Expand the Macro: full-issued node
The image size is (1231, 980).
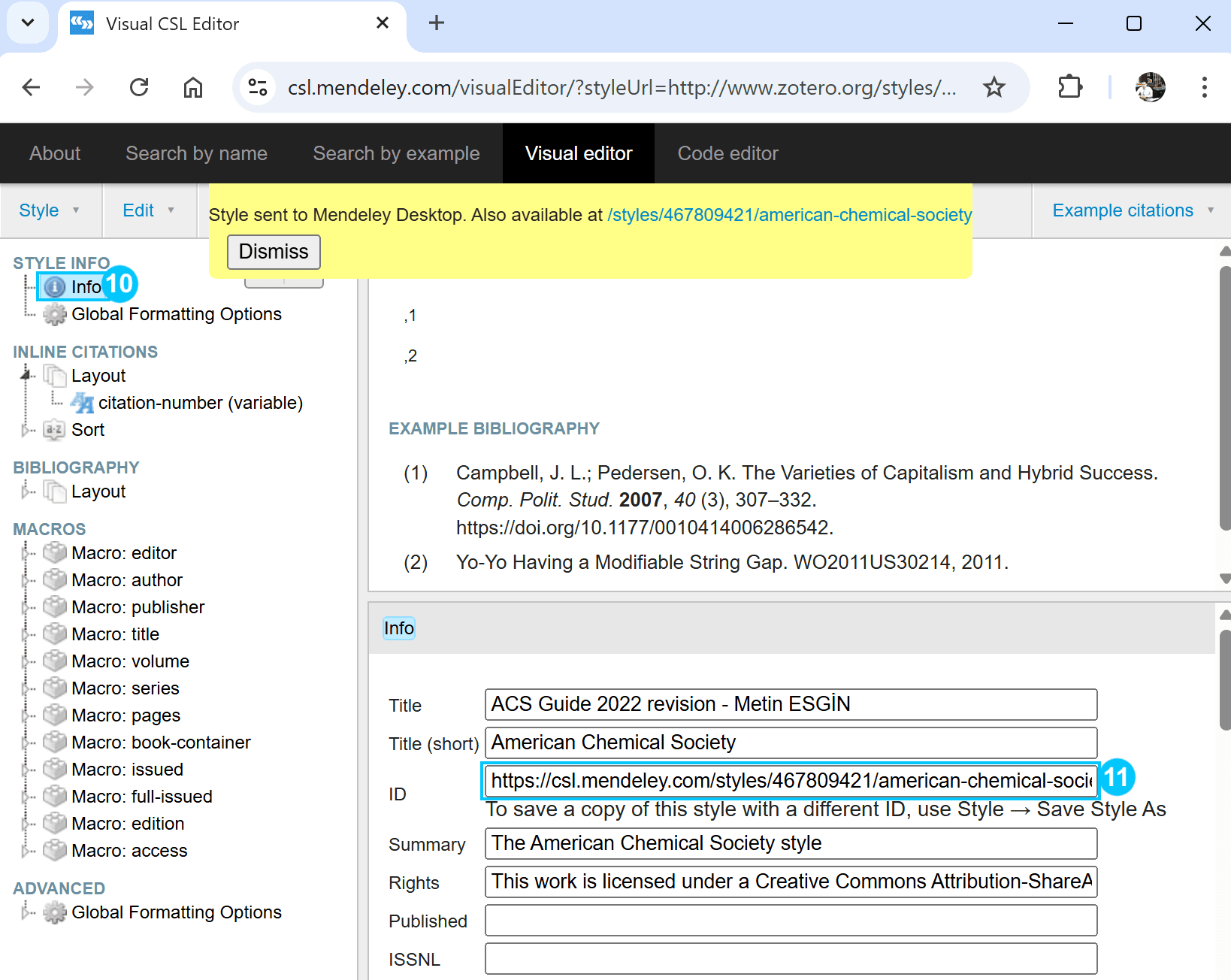click(x=26, y=797)
